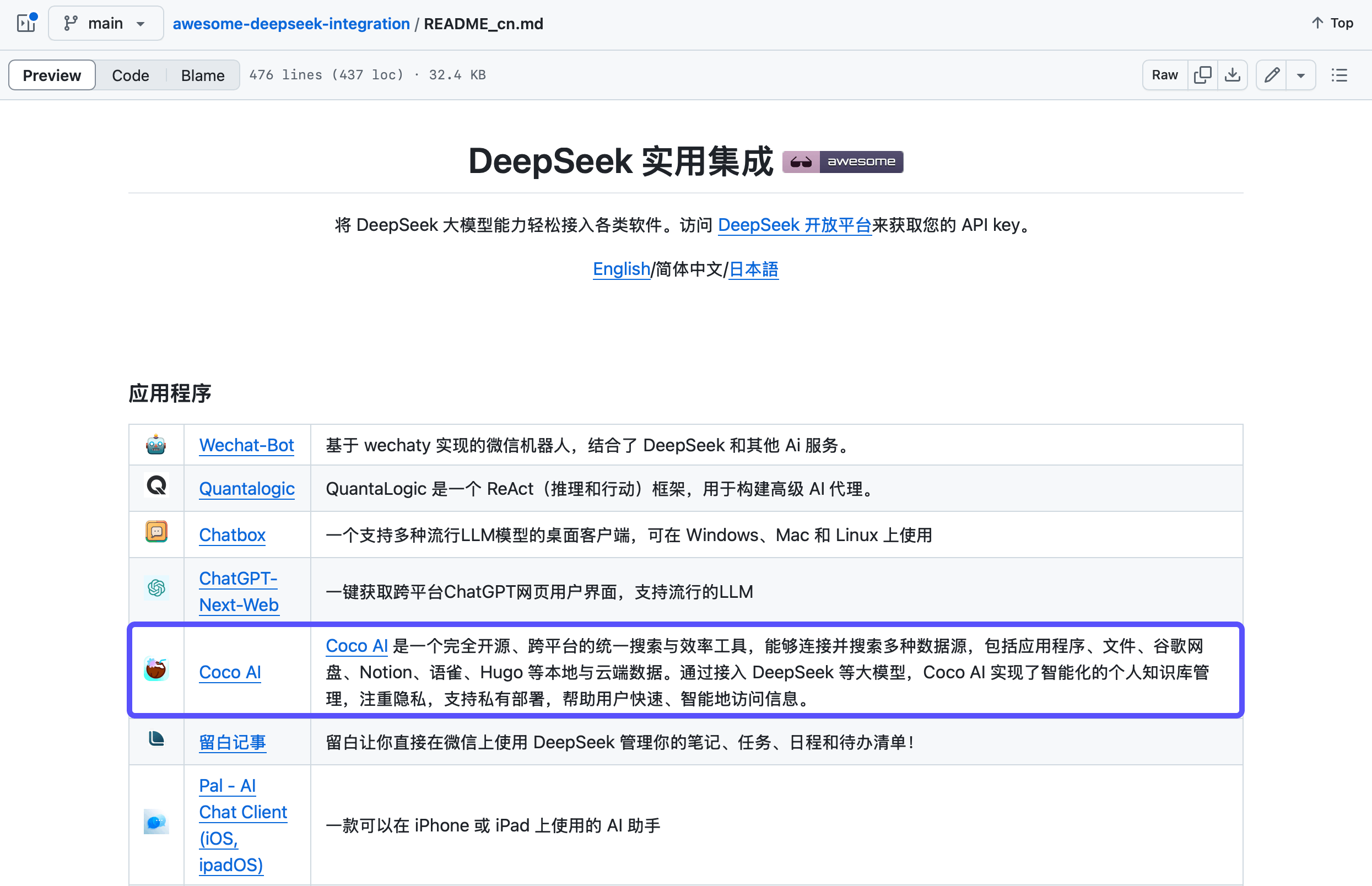Expand the file tree sidebar icon
Screen dimensions: 1372x886
pyautogui.click(x=26, y=23)
